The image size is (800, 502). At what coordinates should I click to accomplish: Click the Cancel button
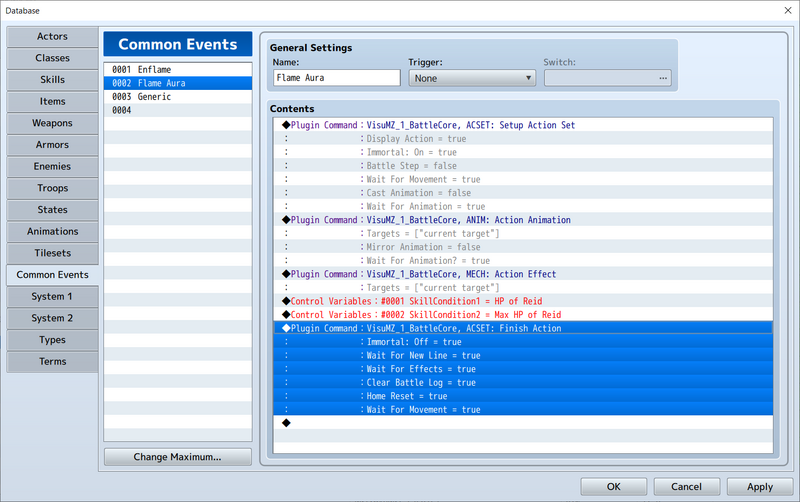pos(687,487)
